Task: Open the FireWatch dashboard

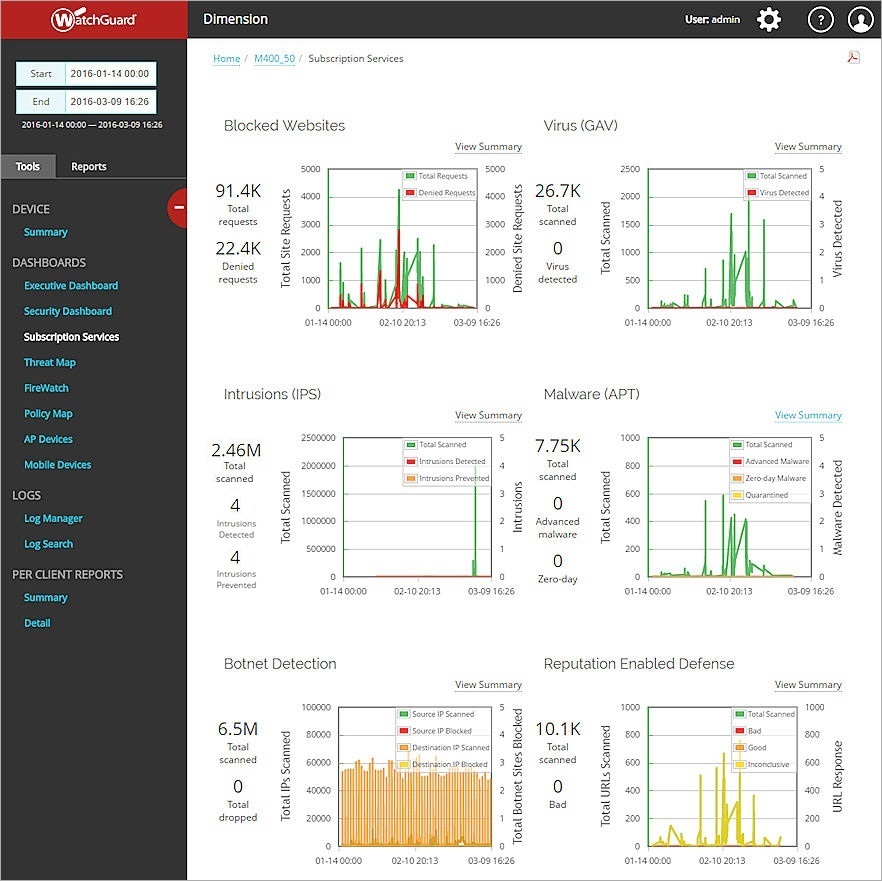Action: coord(47,387)
